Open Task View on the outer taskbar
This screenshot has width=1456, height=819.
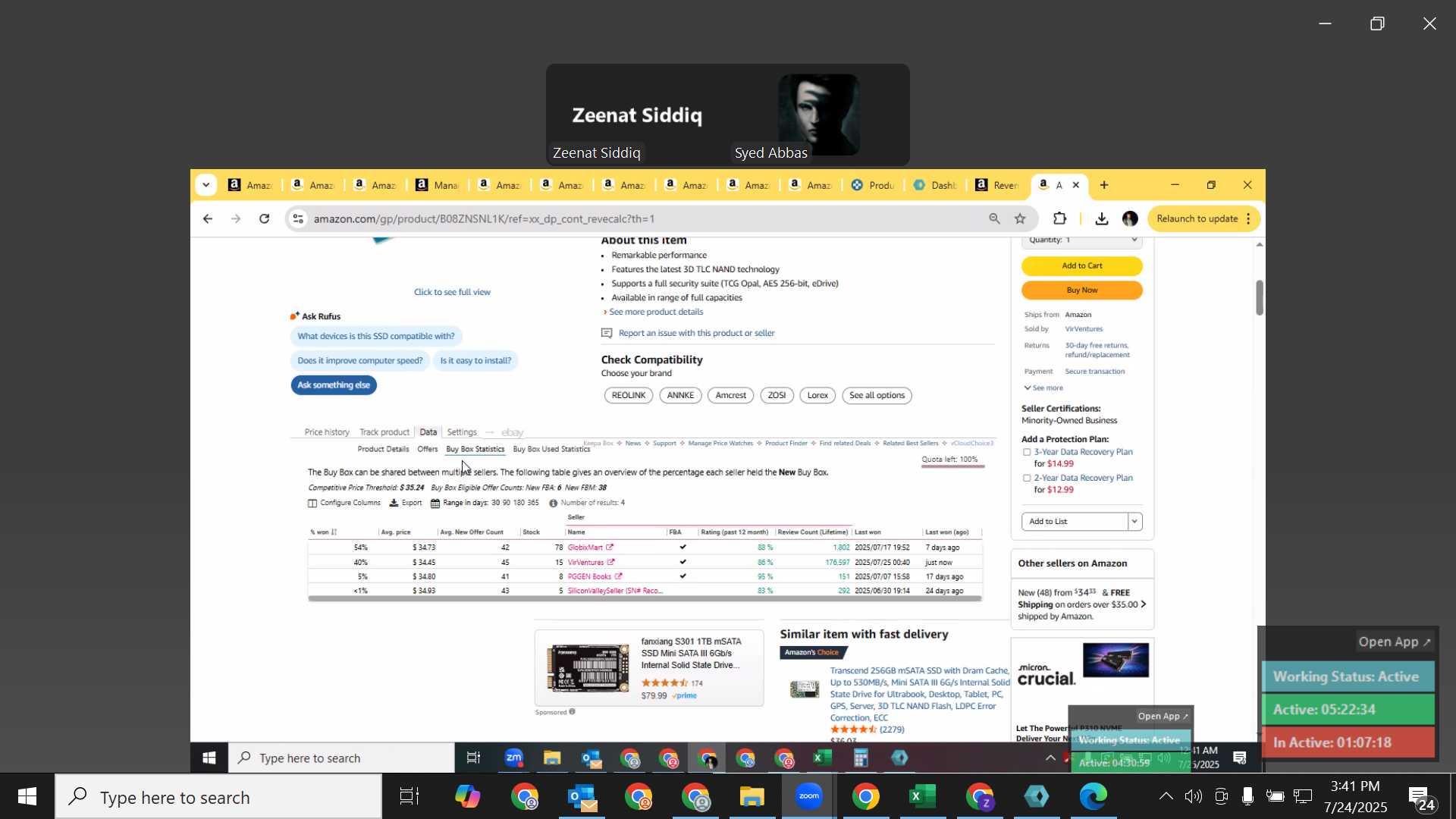pos(409,797)
